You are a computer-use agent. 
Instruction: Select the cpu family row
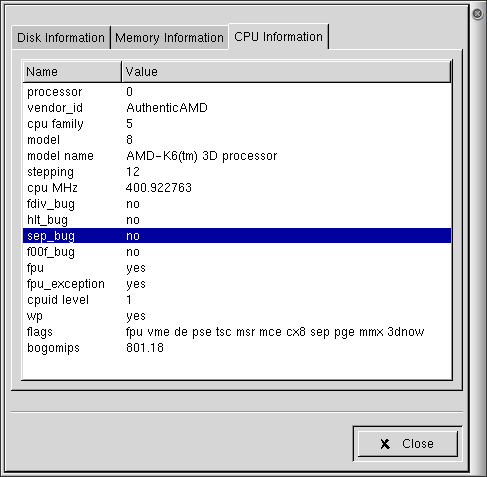(237, 124)
